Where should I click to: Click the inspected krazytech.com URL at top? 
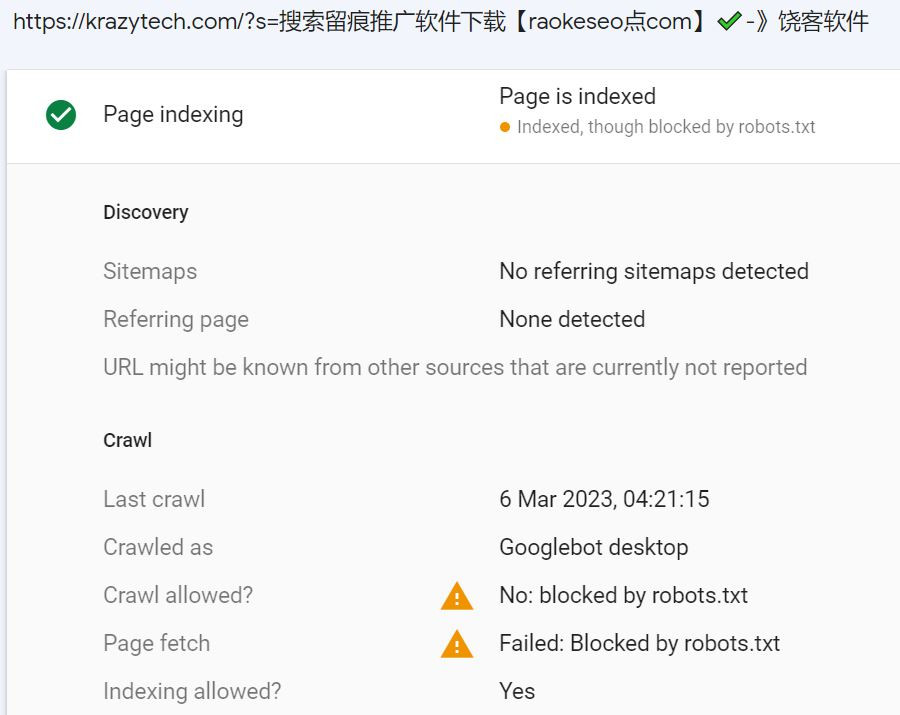tap(440, 21)
